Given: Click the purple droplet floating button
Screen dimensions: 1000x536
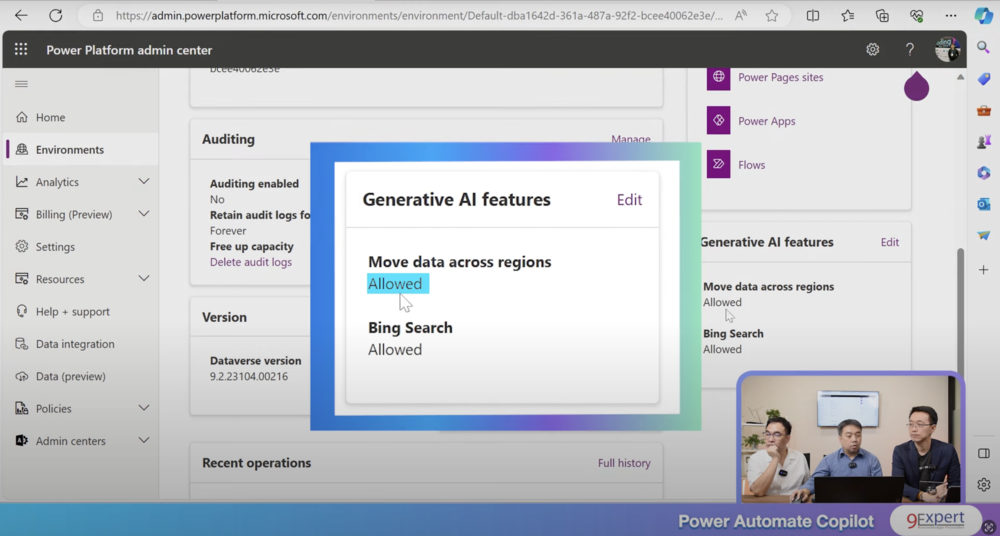Looking at the screenshot, I should point(916,85).
